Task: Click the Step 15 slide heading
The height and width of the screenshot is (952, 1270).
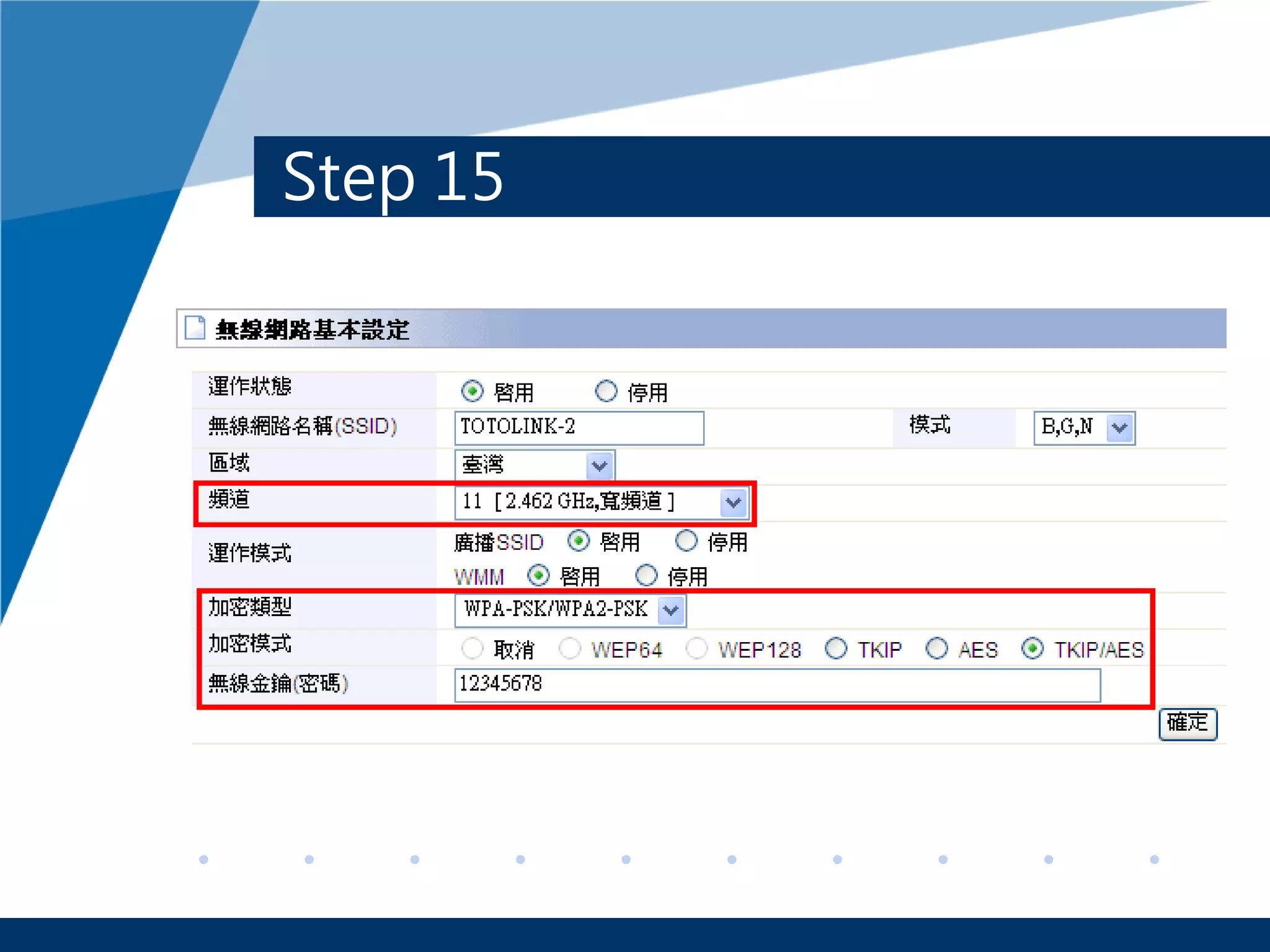Action: [393, 178]
